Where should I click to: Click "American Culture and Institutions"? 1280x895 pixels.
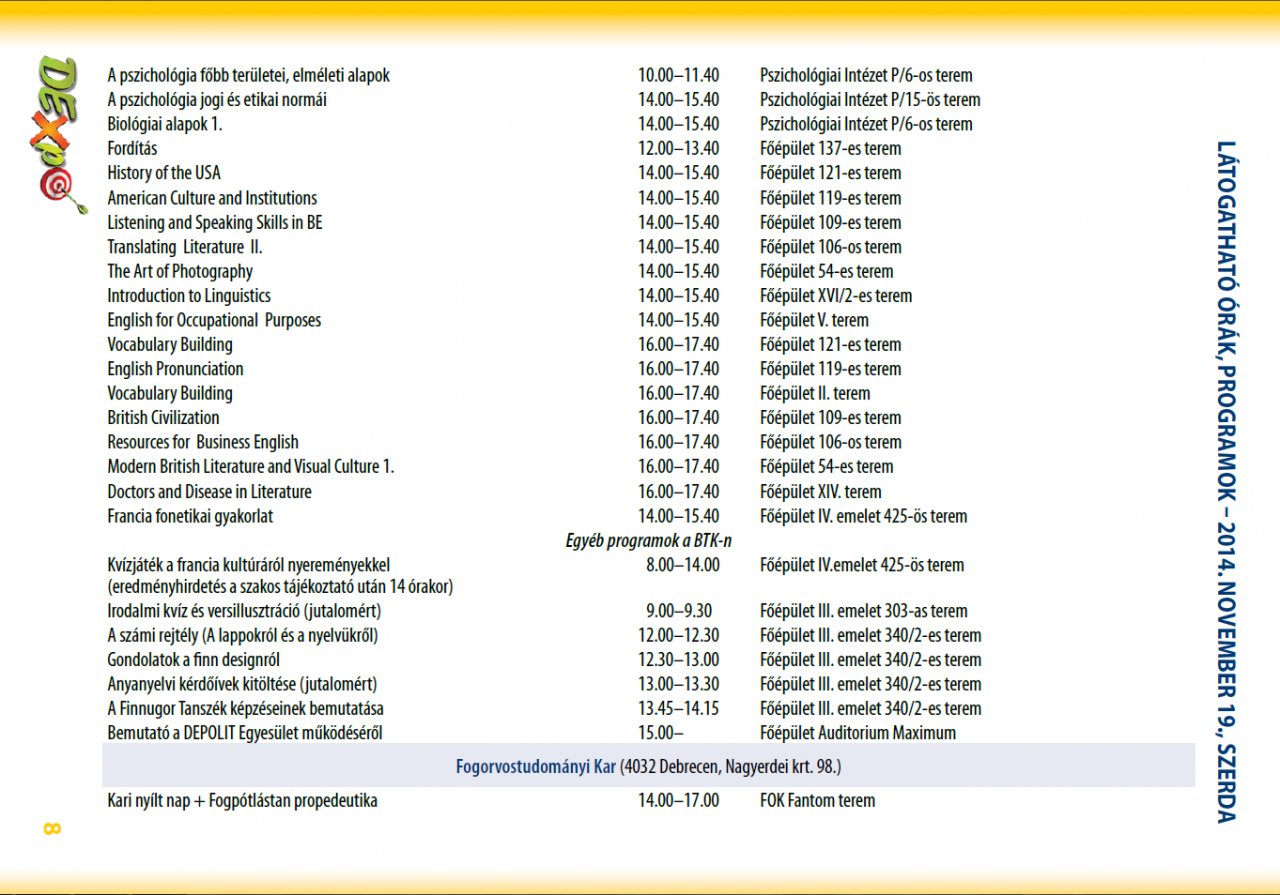[x=212, y=198]
